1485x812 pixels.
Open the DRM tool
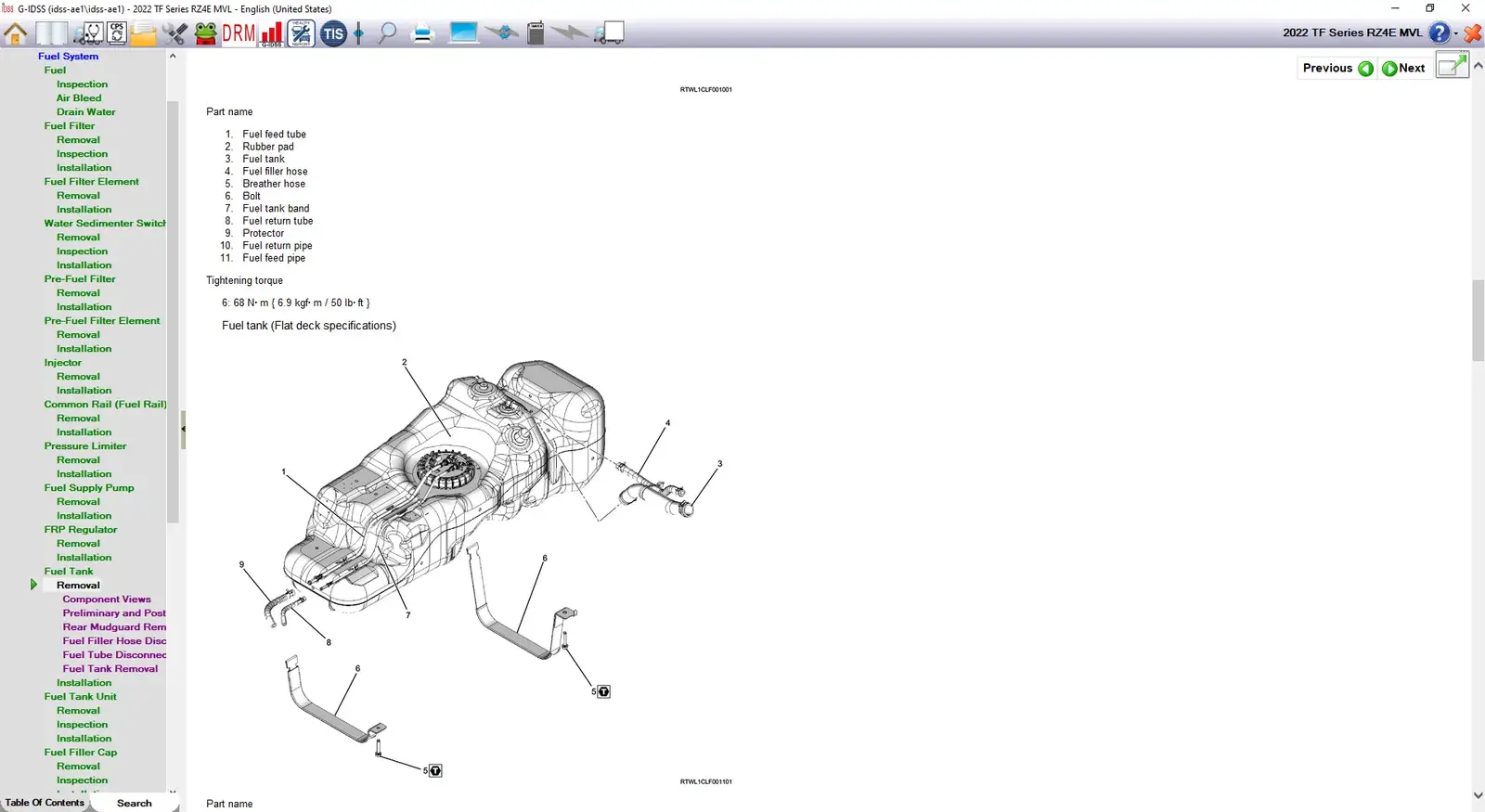click(x=239, y=34)
